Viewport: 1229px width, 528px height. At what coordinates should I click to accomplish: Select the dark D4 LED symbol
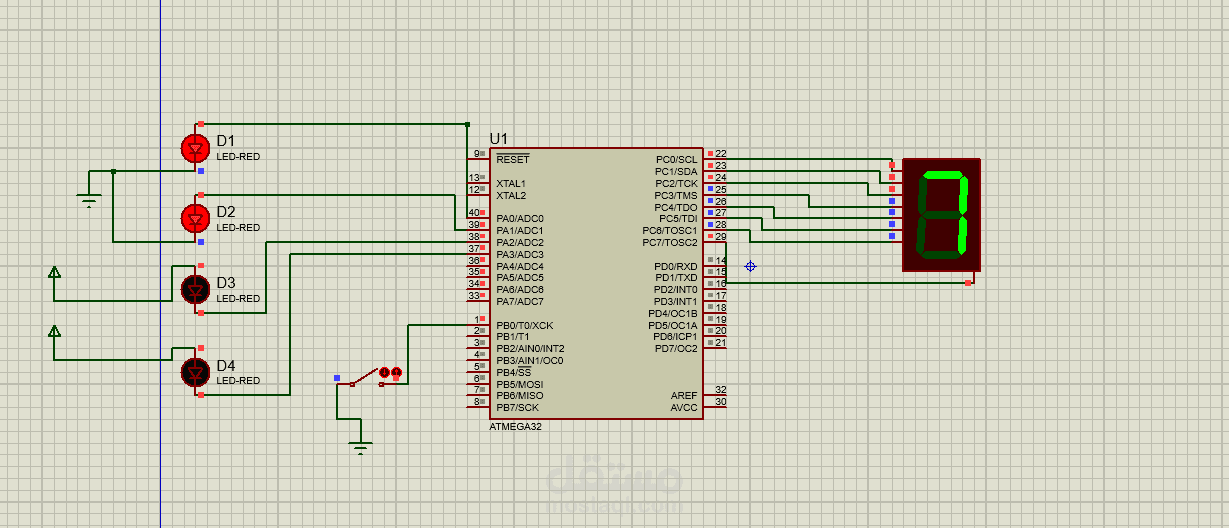point(194,372)
